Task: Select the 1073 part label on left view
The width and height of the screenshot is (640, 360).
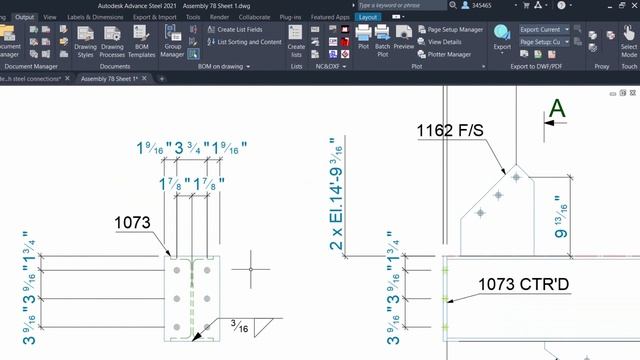Action: [132, 222]
